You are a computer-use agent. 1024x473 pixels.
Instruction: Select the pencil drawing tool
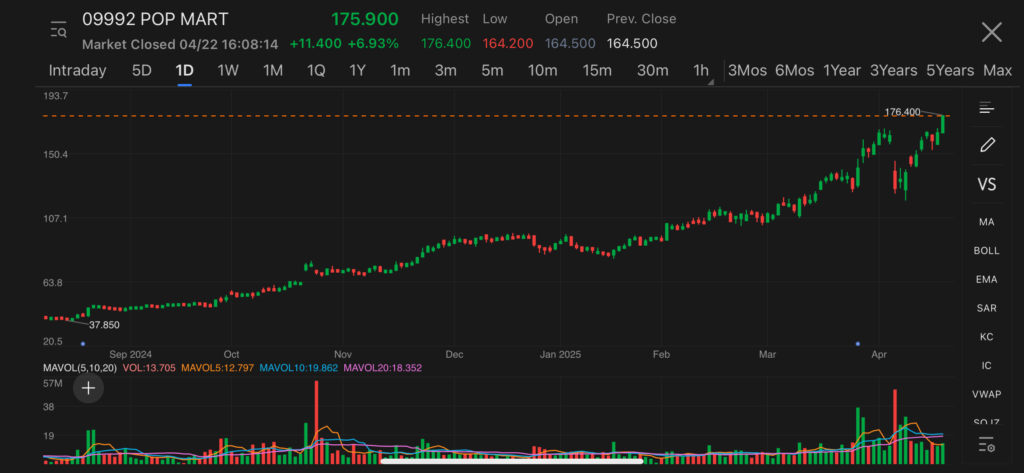(987, 145)
